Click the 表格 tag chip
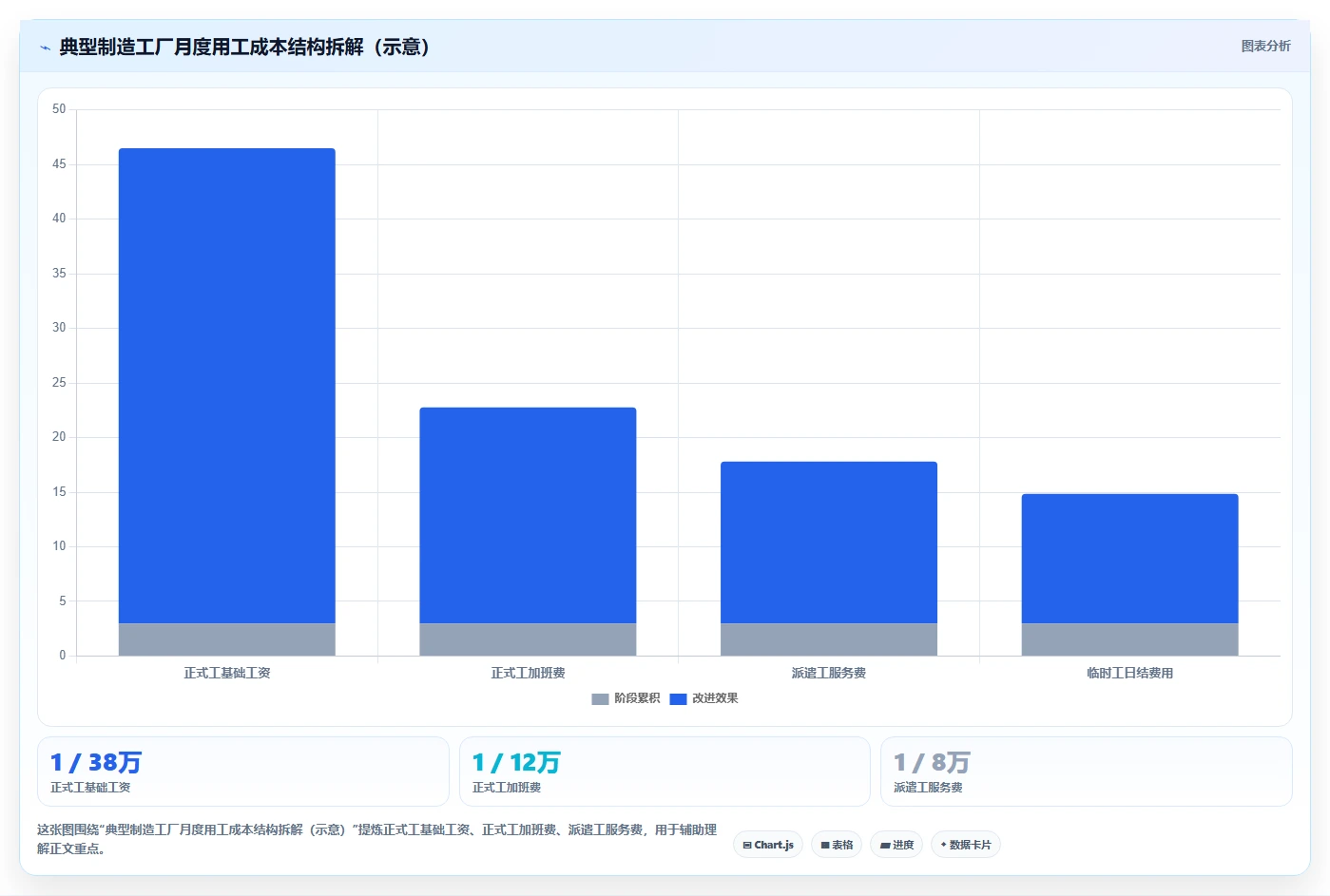The width and height of the screenshot is (1330, 896). point(837,845)
